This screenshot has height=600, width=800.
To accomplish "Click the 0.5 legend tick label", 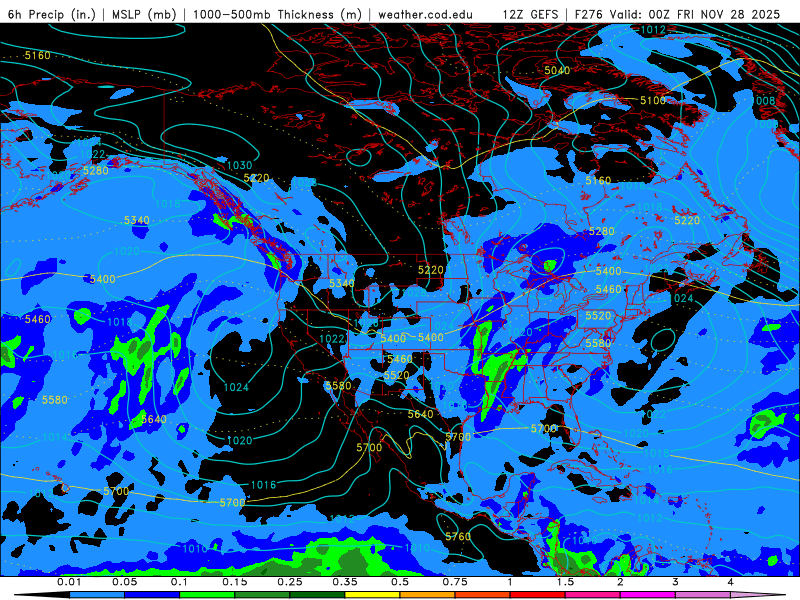I will [399, 582].
